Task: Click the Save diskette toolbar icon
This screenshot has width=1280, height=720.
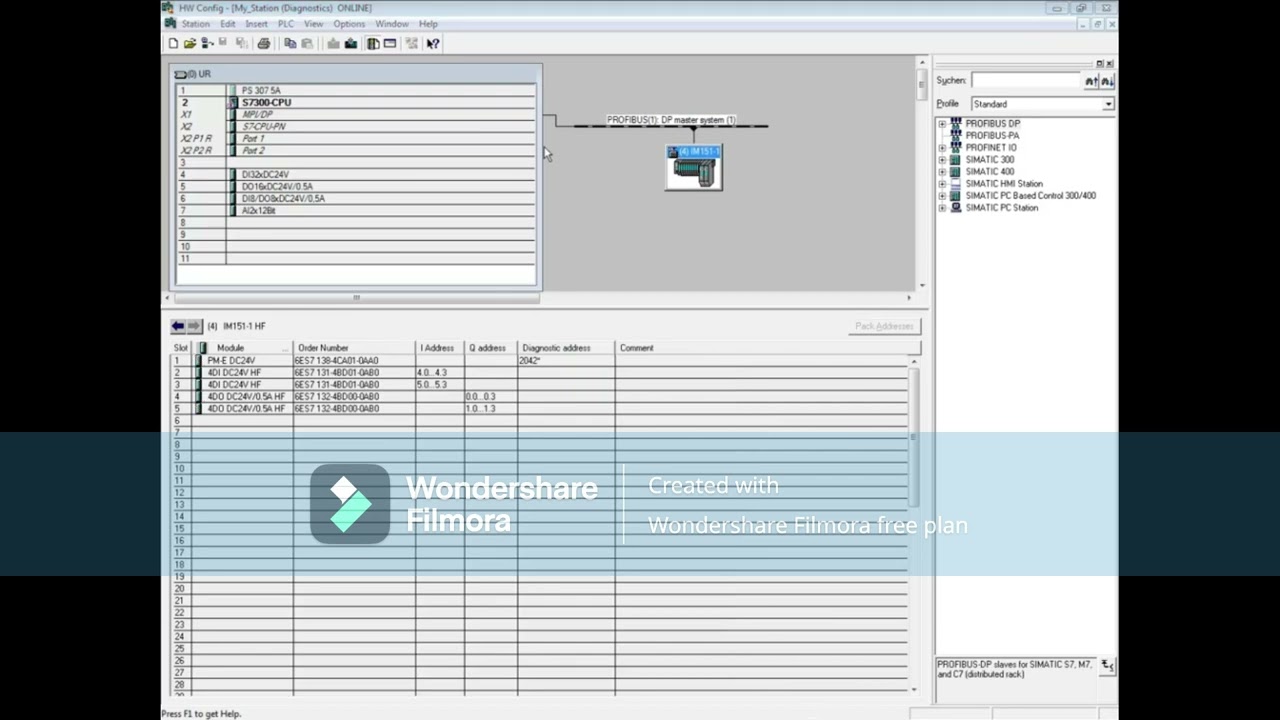Action: 222,43
